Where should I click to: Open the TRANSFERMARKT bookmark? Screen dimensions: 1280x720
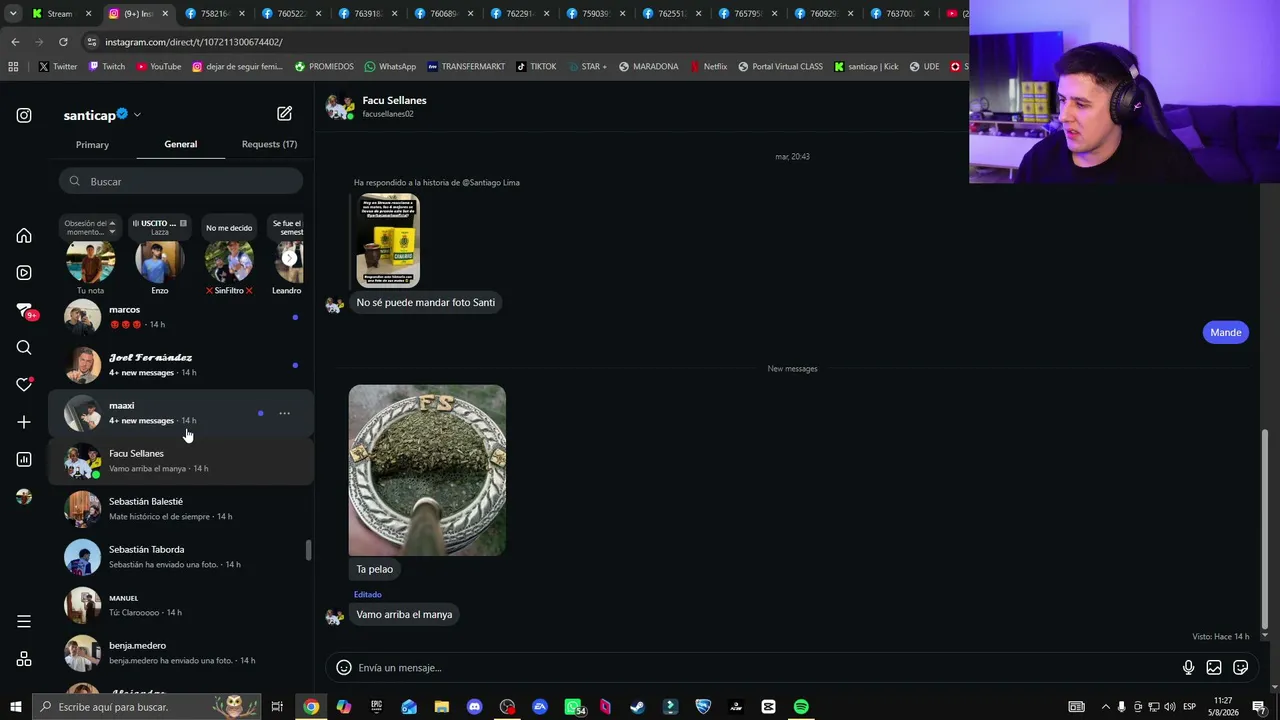[x=466, y=67]
